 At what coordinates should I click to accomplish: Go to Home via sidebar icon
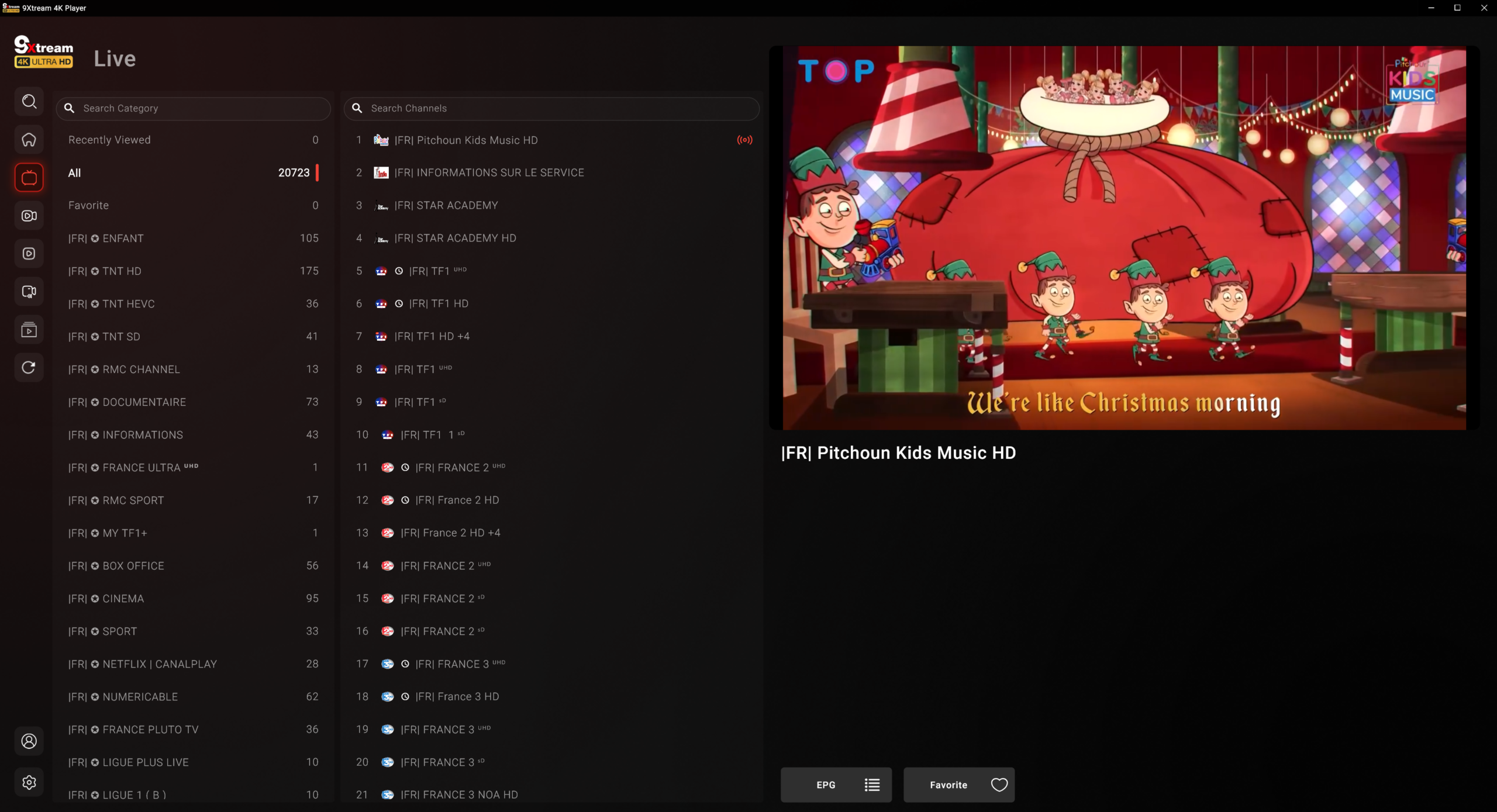pyautogui.click(x=29, y=140)
